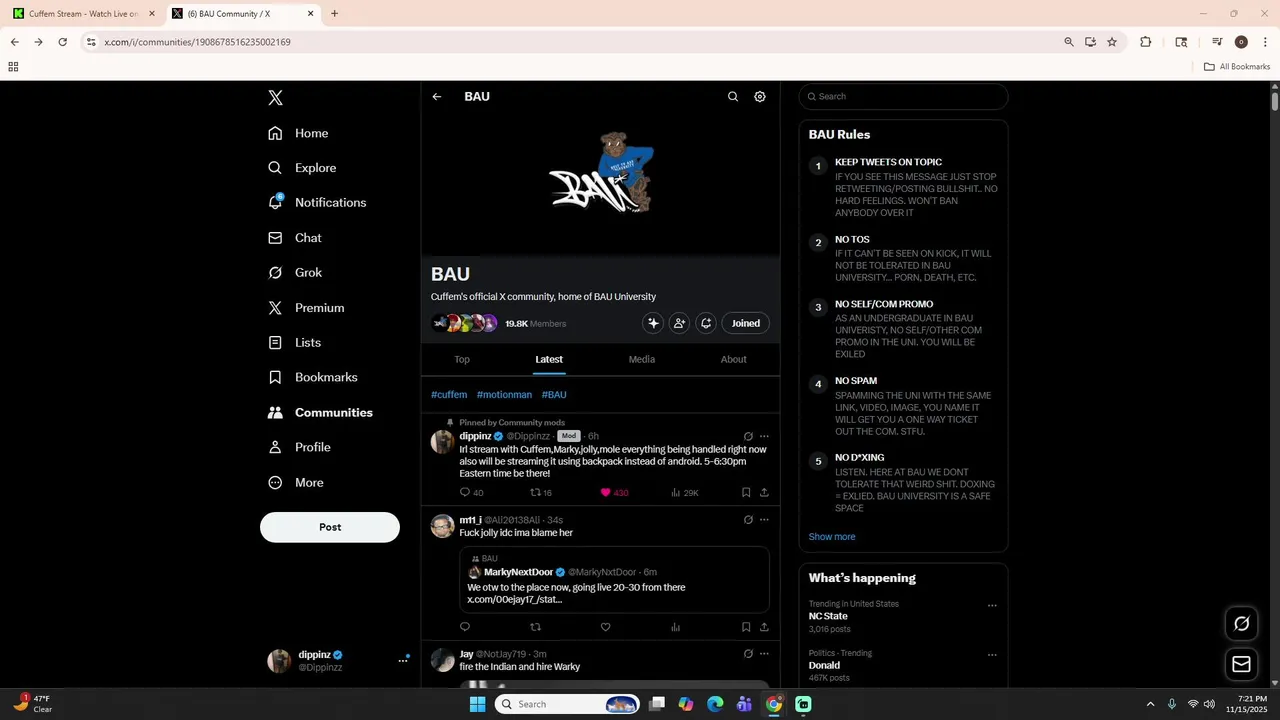Open more options for Donald trend
Image resolution: width=1280 pixels, height=720 pixels.
(x=992, y=655)
